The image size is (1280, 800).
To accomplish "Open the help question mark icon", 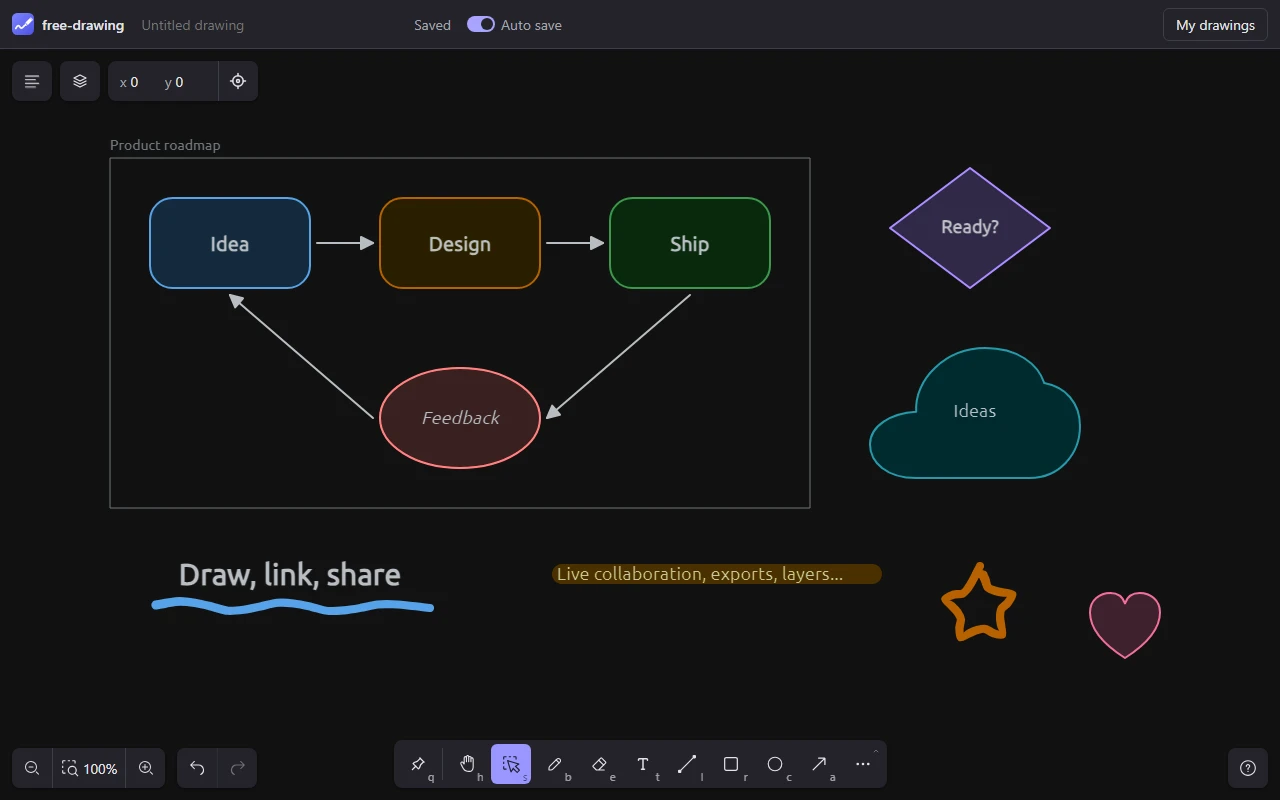I will pos(1248,768).
